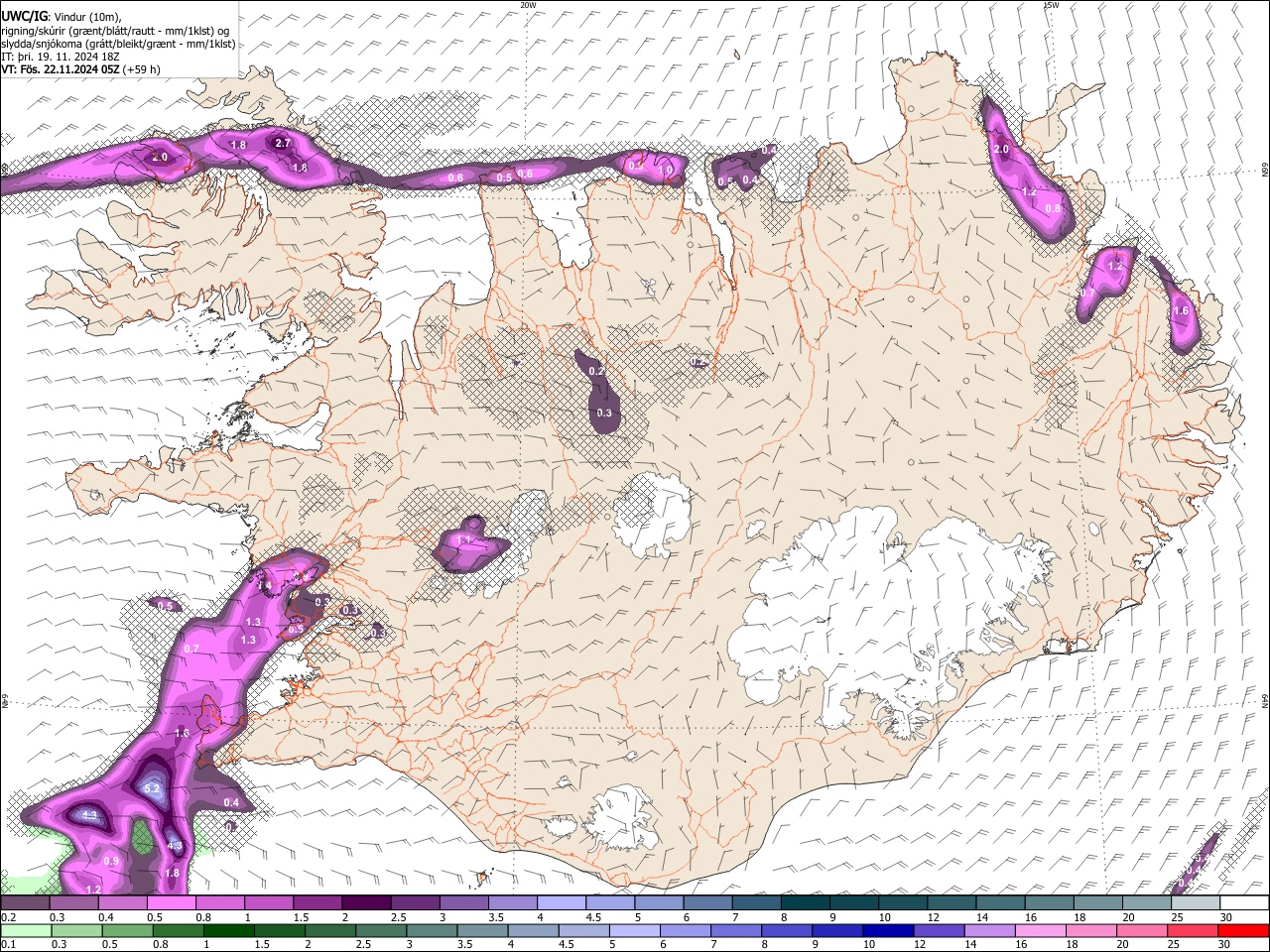Click the upper legend swatch between 20 and 25
This screenshot has width=1270, height=952.
(1147, 903)
